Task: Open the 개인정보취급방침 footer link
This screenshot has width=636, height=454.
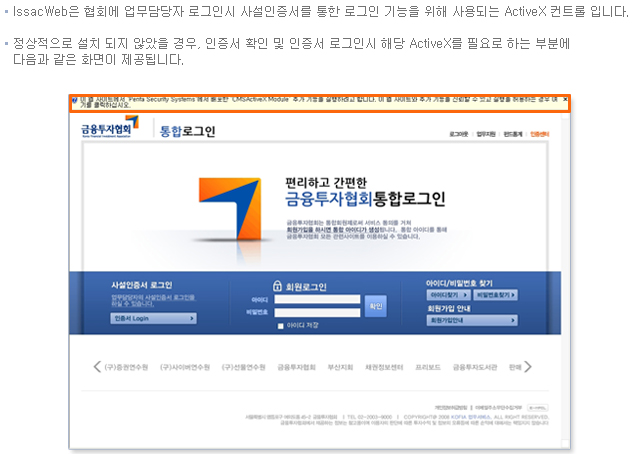Action: click(451, 407)
